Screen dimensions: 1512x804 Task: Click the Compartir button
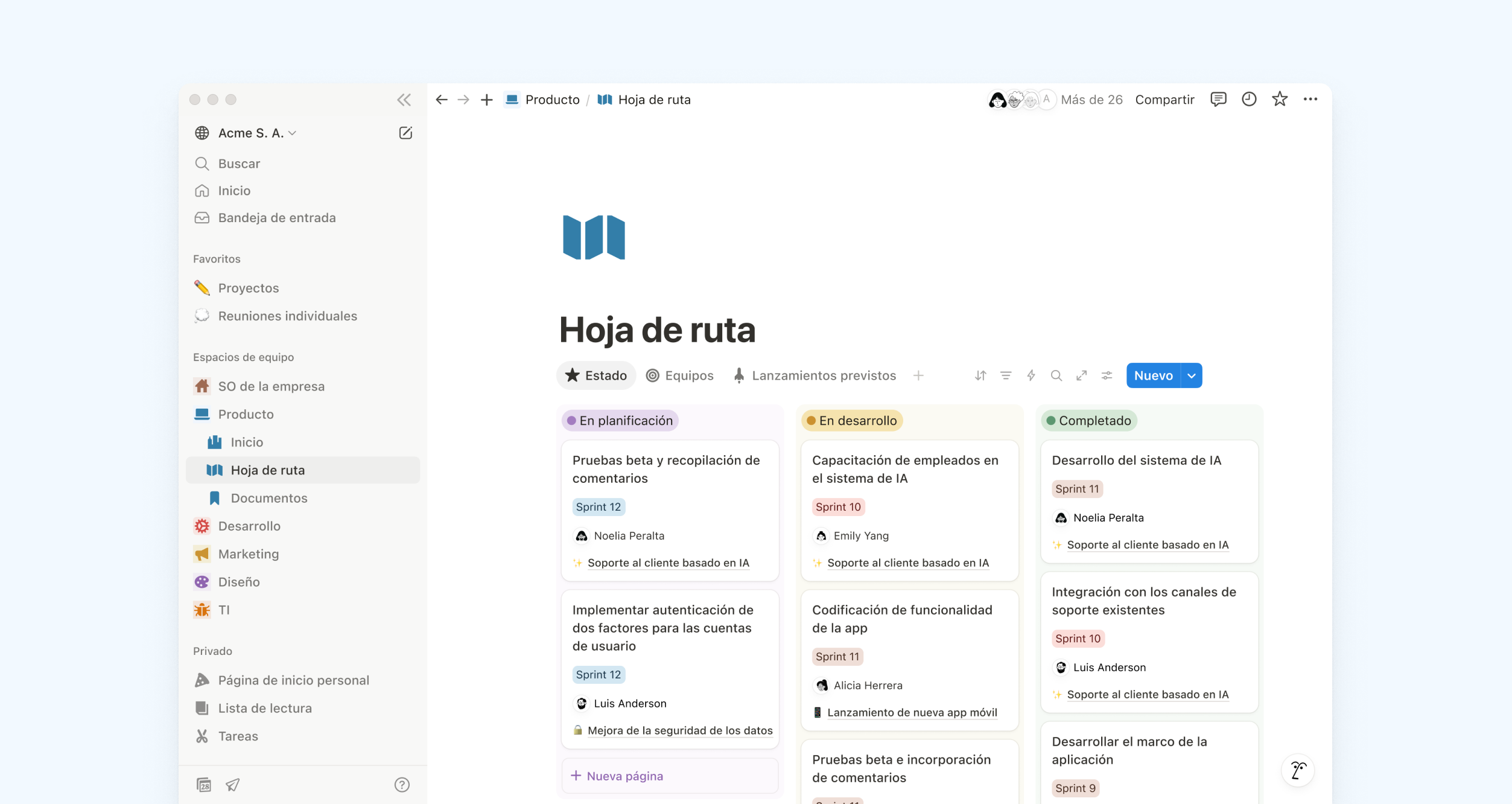(x=1164, y=100)
